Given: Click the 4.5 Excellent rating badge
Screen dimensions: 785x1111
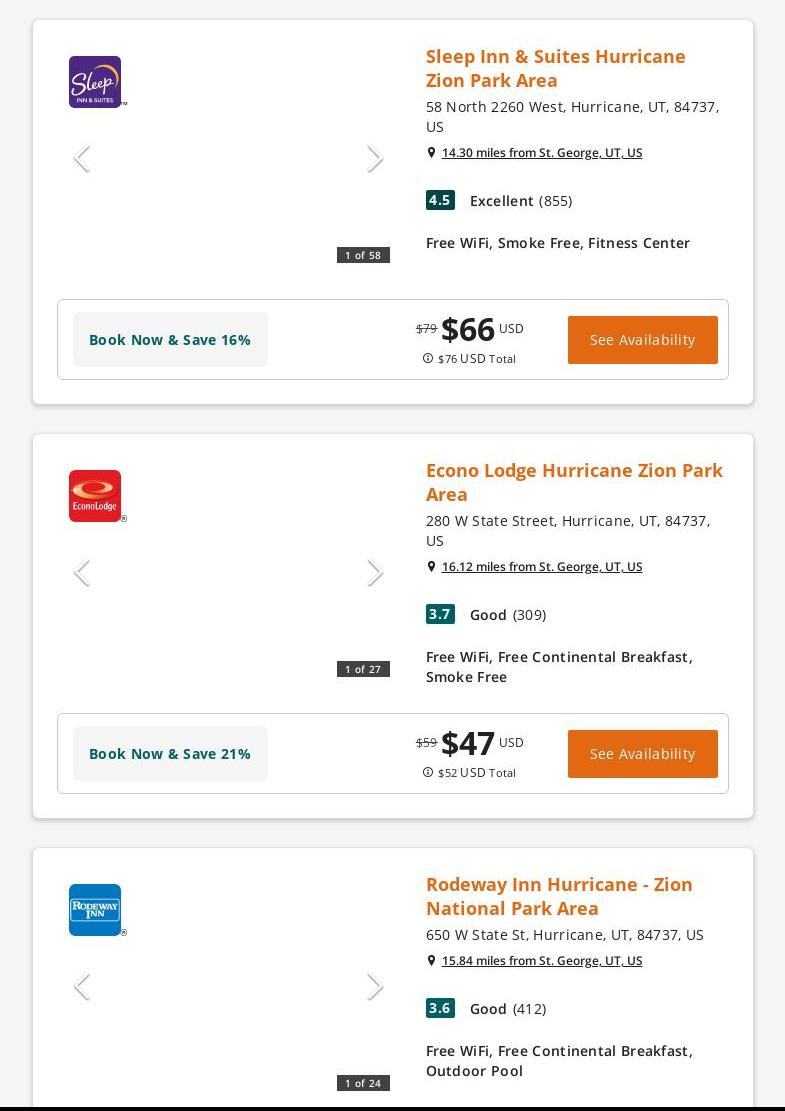Looking at the screenshot, I should point(440,200).
